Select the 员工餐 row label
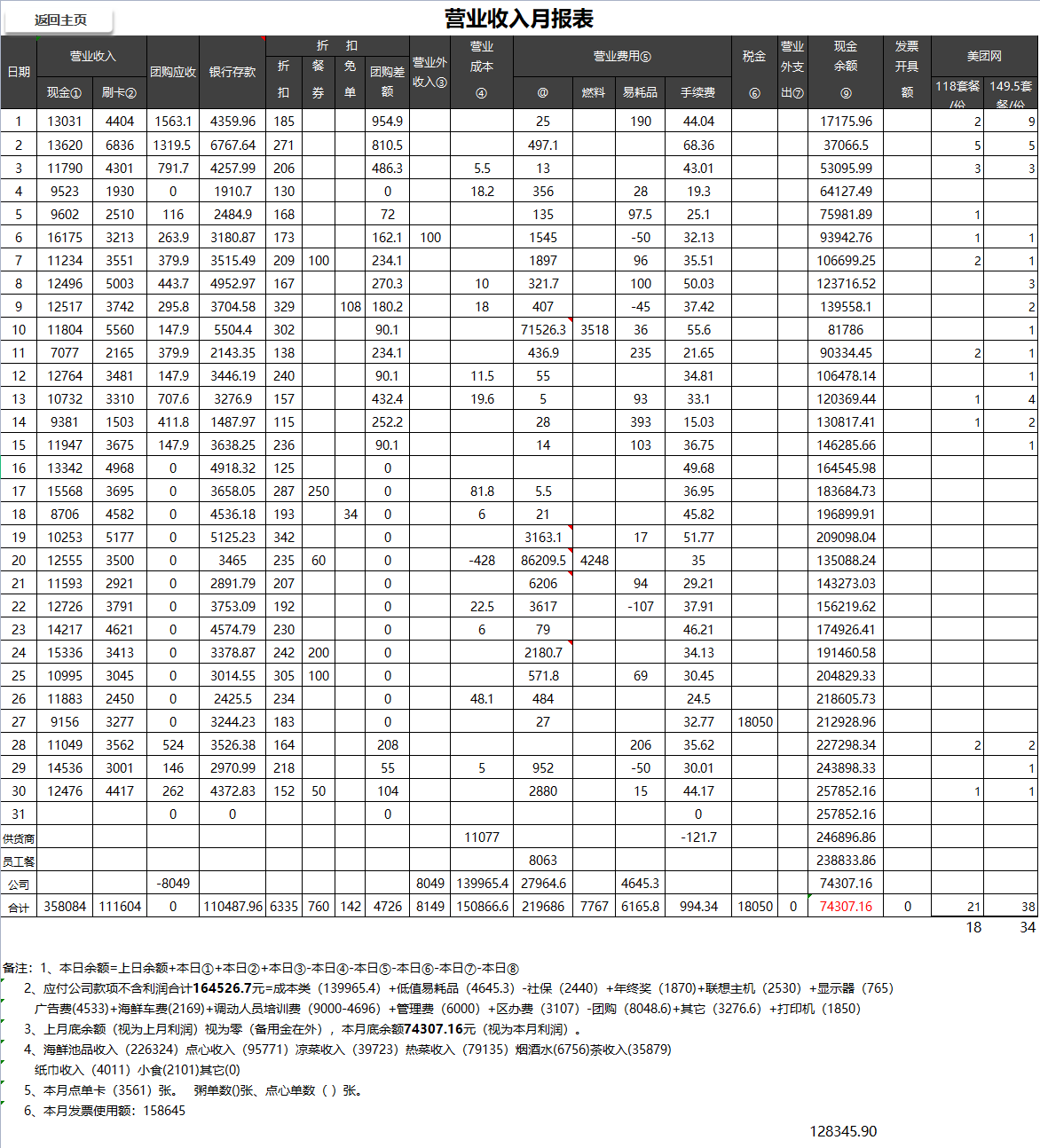Image resolution: width=1040 pixels, height=1148 pixels. point(19,861)
